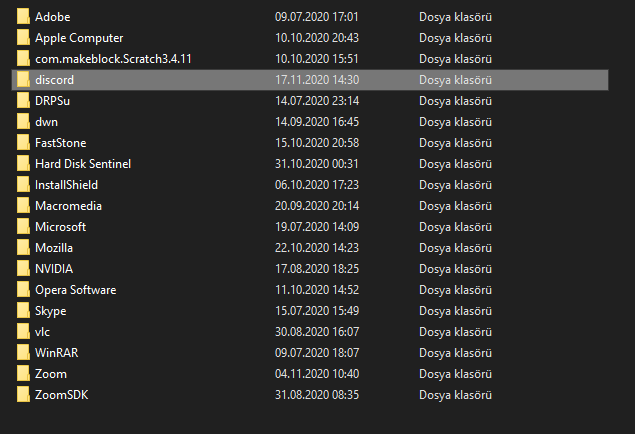Click the FastStone folder icon
The height and width of the screenshot is (434, 635).
23,143
